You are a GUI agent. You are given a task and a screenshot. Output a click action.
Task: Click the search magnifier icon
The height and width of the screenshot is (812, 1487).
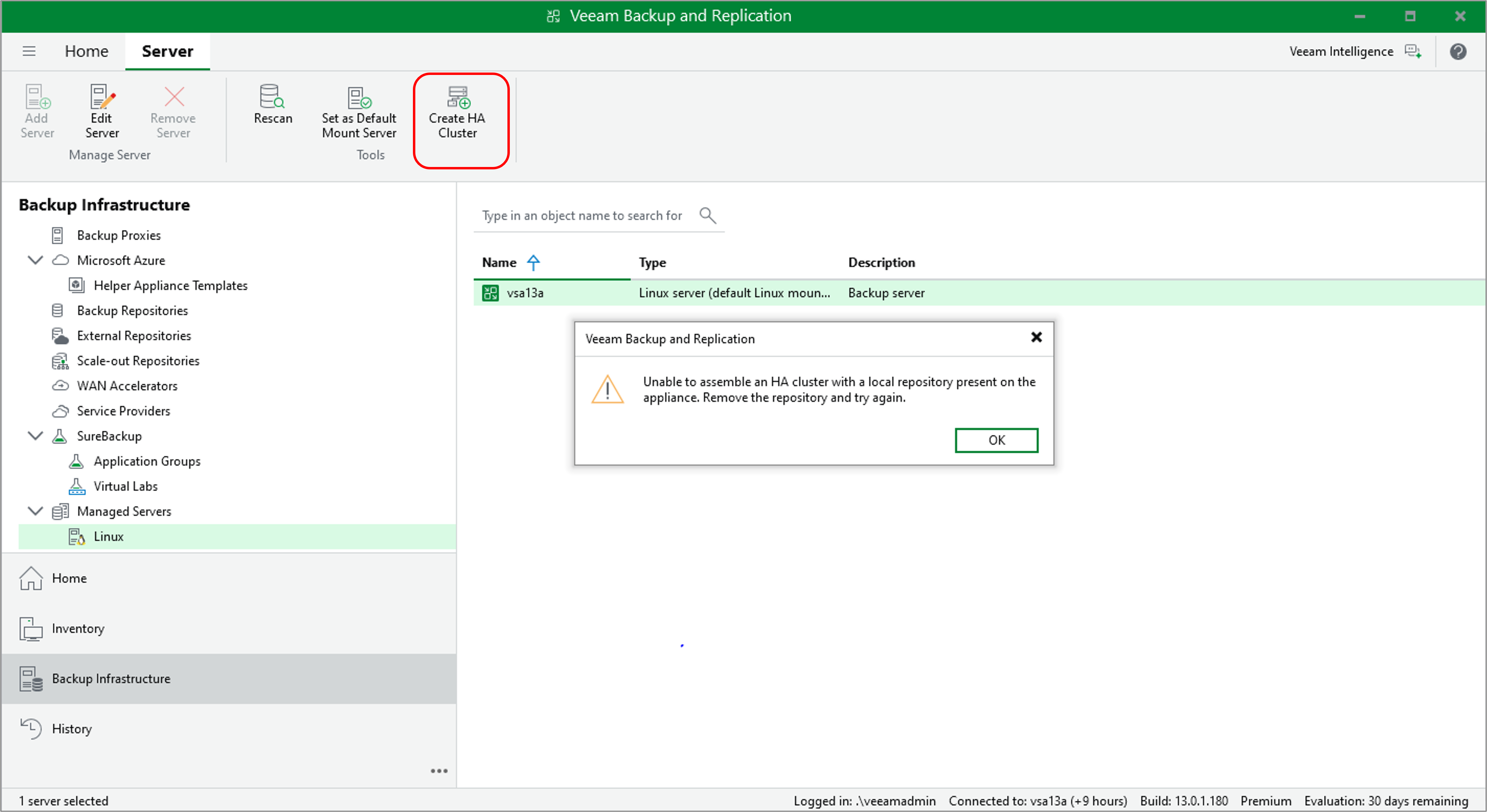(x=707, y=215)
